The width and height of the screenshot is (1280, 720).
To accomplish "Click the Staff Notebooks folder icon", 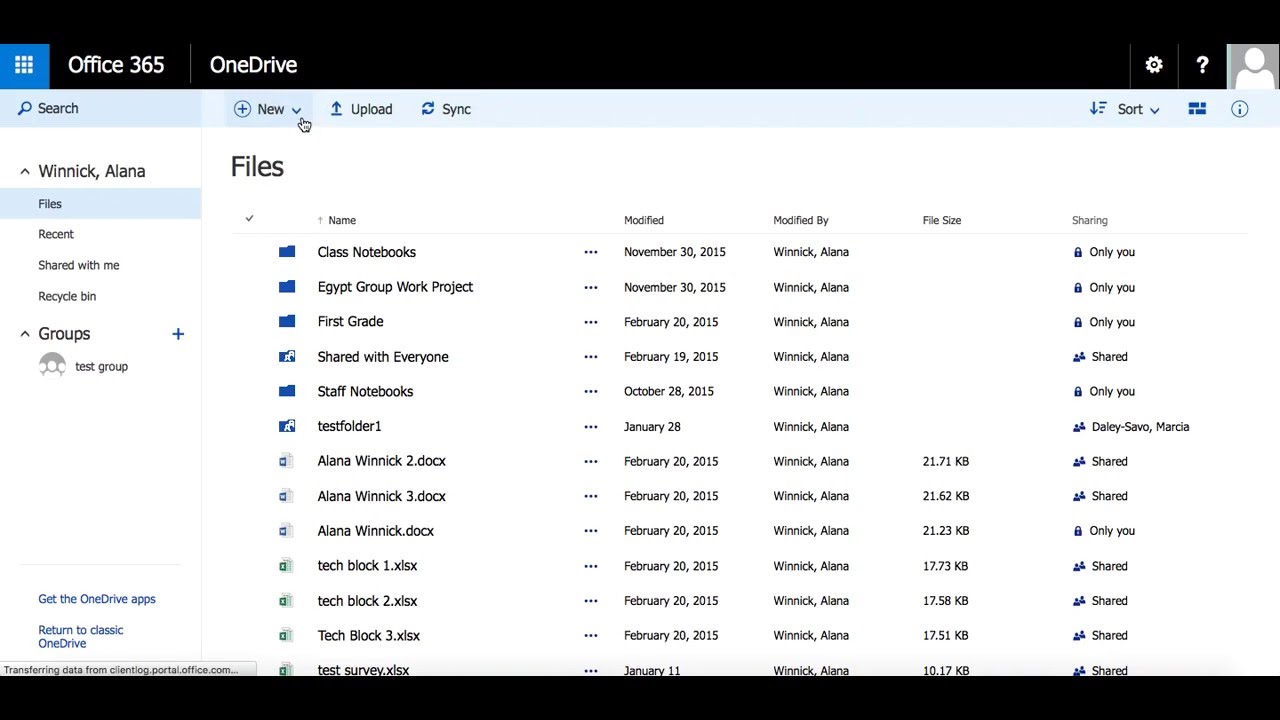I will 287,391.
